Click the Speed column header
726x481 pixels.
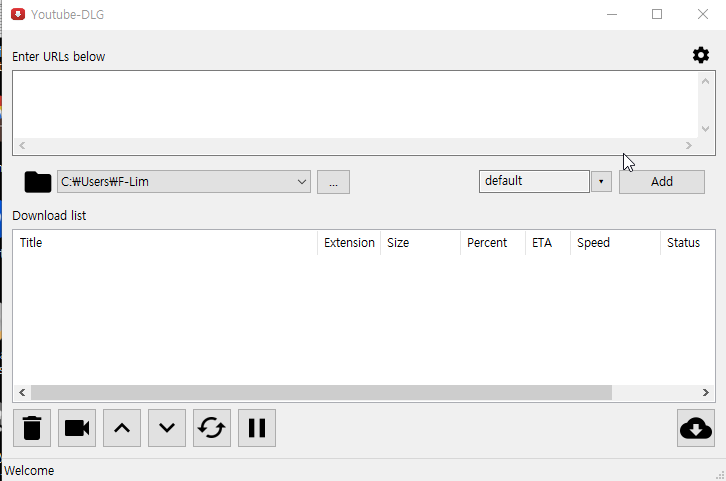pyautogui.click(x=615, y=243)
